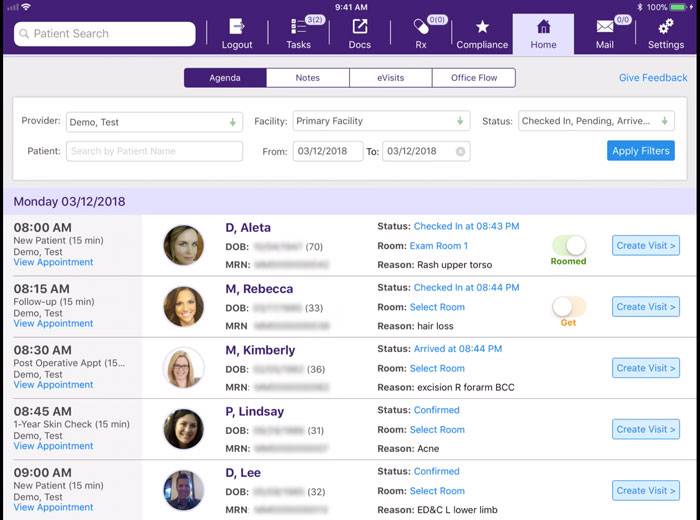Open M, Rebecca's profile photo

pos(183,306)
